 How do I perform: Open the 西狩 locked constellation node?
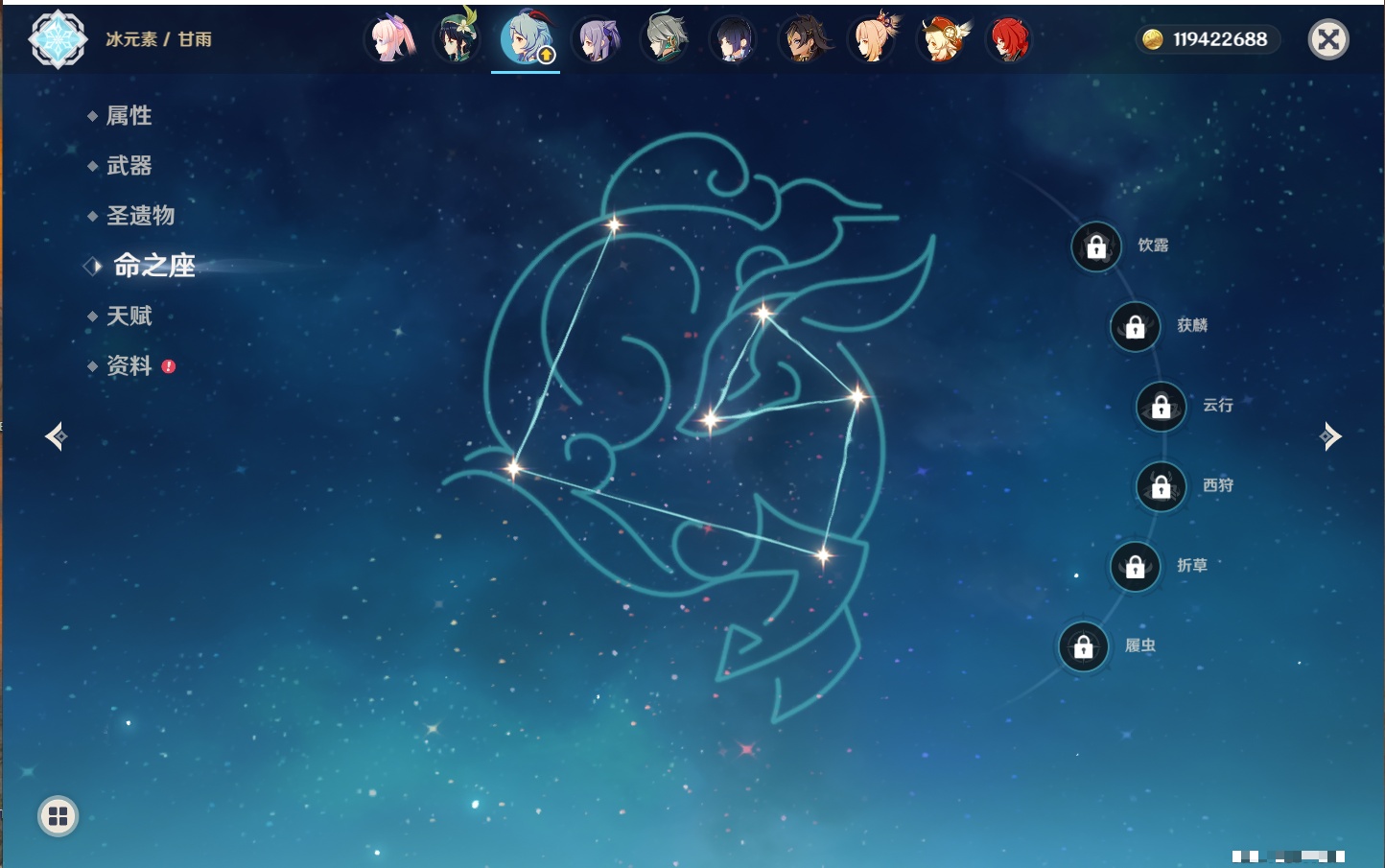(1162, 487)
